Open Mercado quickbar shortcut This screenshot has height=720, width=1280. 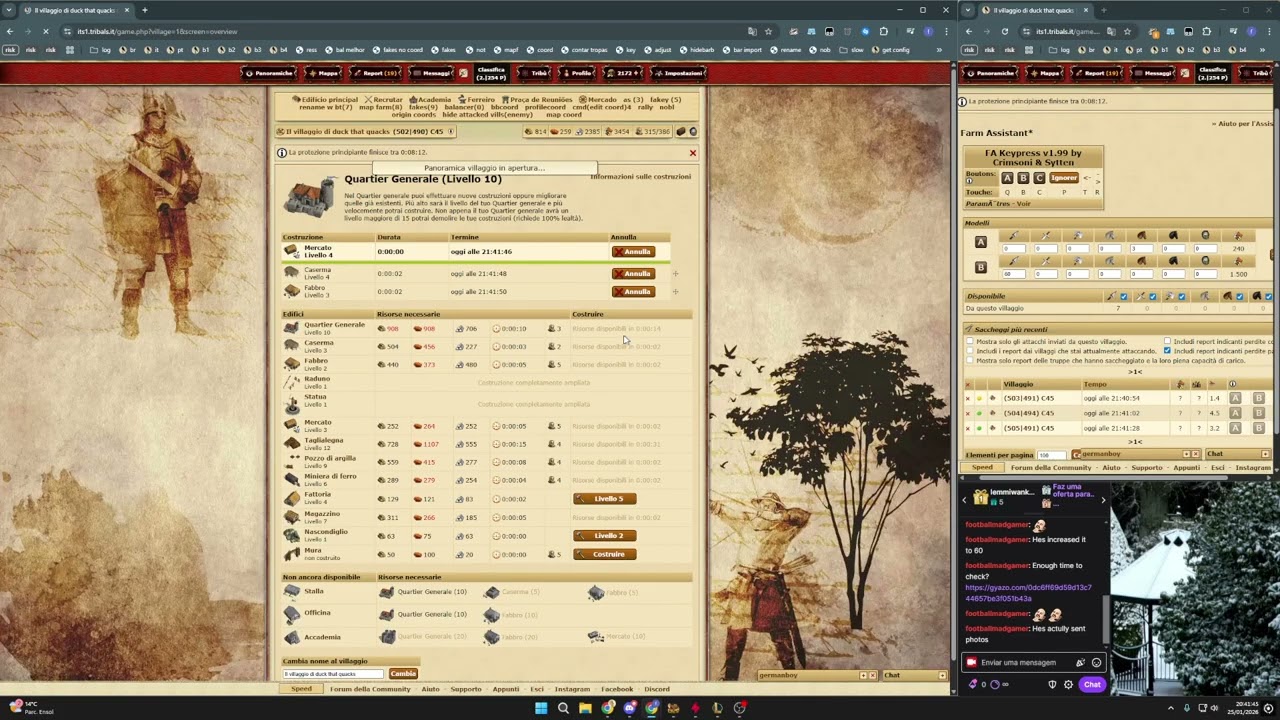(597, 100)
